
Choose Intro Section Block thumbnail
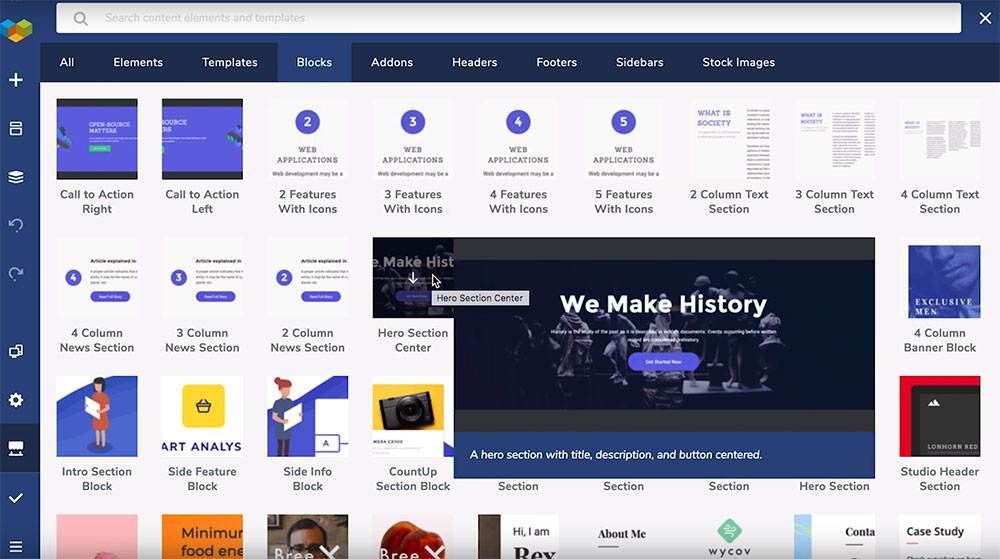(x=97, y=416)
